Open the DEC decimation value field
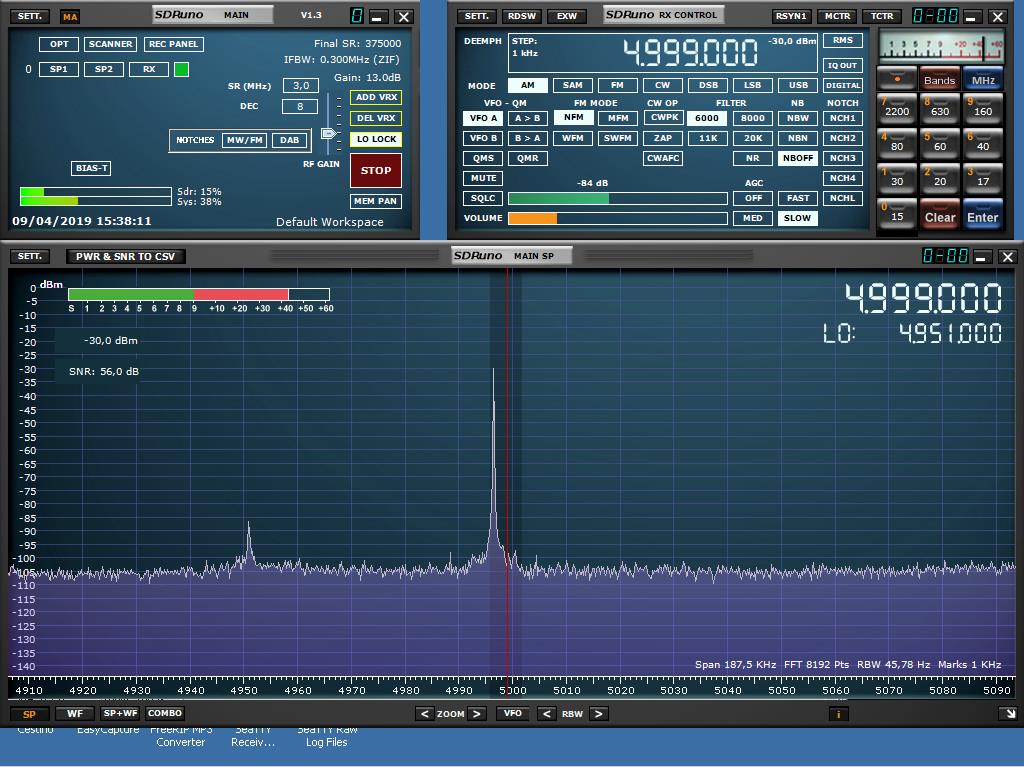1024x768 pixels. coord(300,106)
